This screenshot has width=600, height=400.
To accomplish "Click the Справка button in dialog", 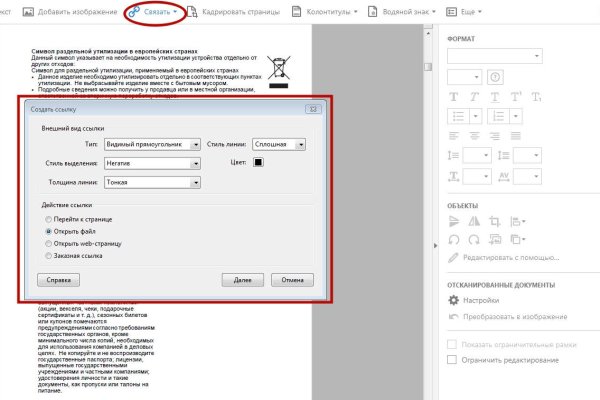I will point(58,281).
